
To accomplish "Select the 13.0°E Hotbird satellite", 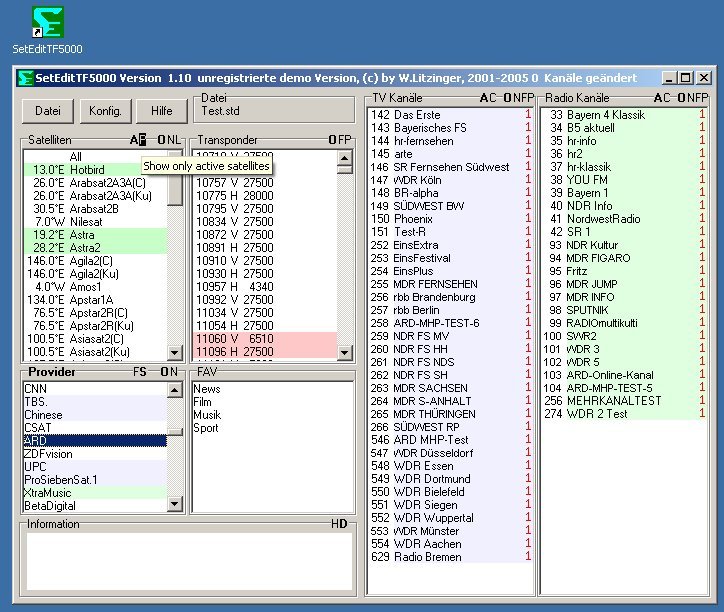I will (x=95, y=170).
